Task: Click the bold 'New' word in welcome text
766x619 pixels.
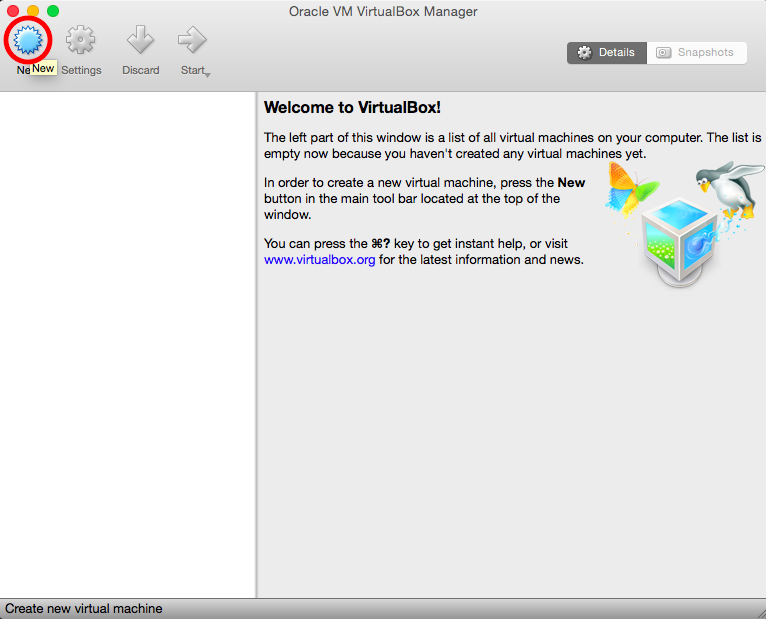Action: coord(571,183)
